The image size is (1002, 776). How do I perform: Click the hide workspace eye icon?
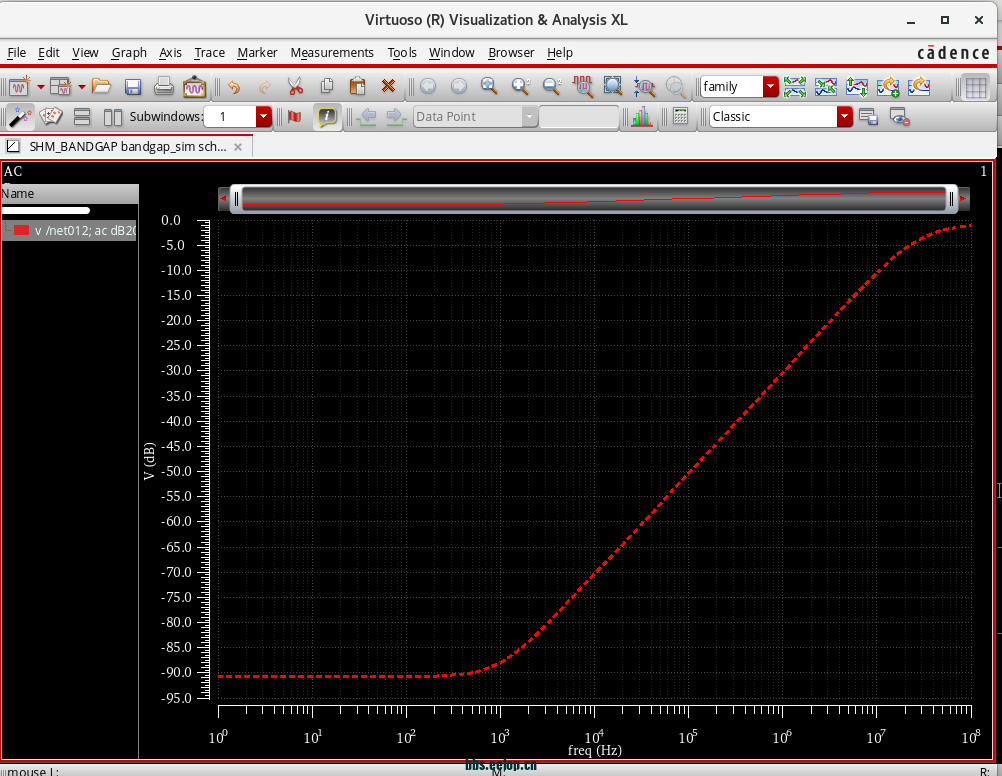tap(899, 117)
